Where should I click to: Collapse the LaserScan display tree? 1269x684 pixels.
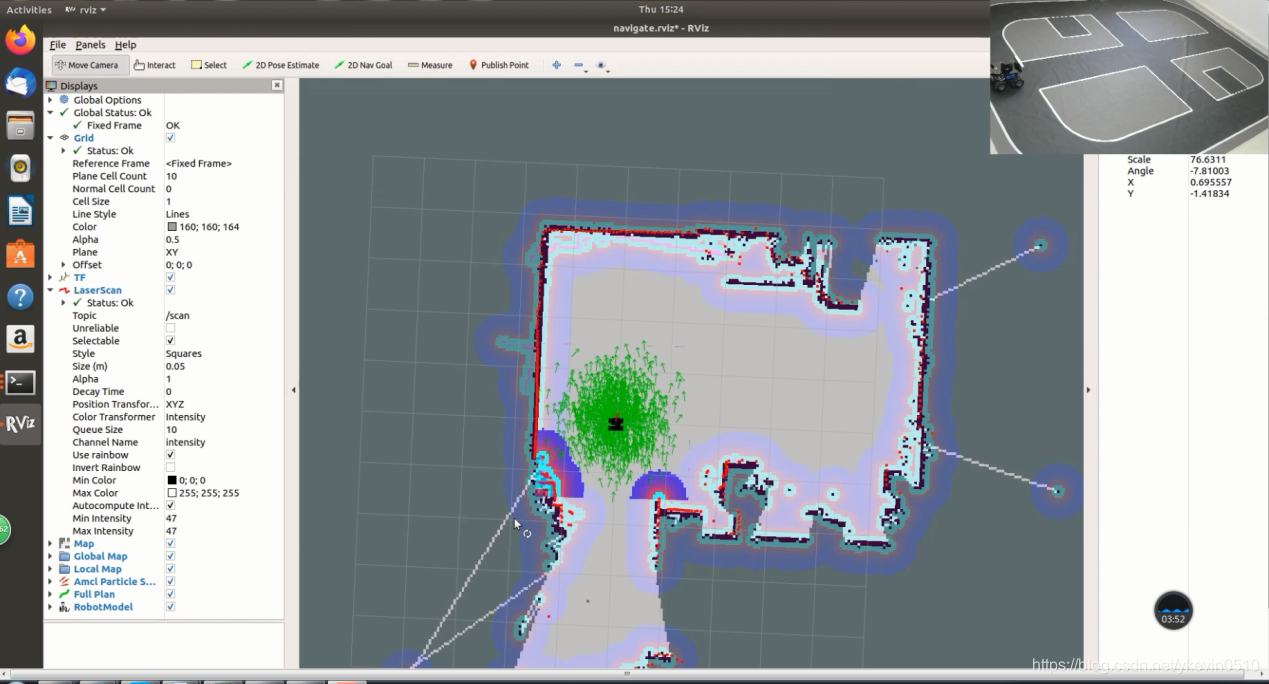(51, 290)
